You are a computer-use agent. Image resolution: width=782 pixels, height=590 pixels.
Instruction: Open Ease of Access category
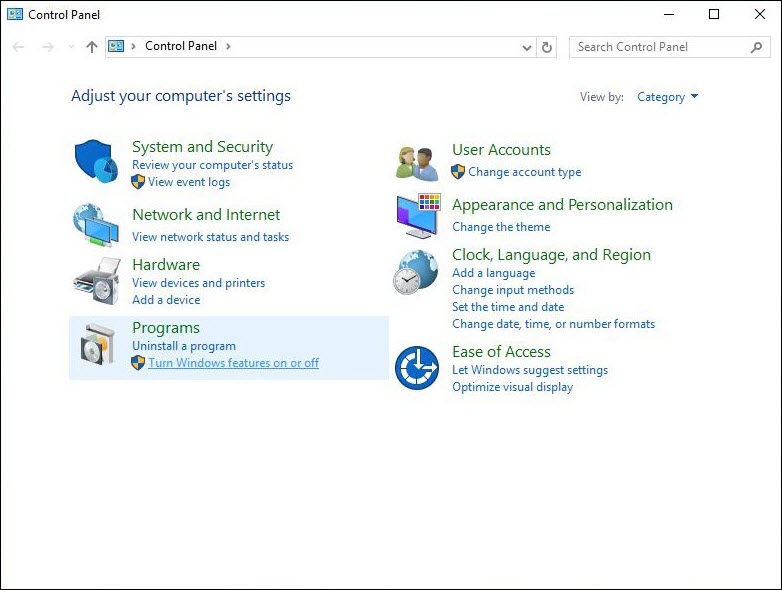[x=501, y=352]
